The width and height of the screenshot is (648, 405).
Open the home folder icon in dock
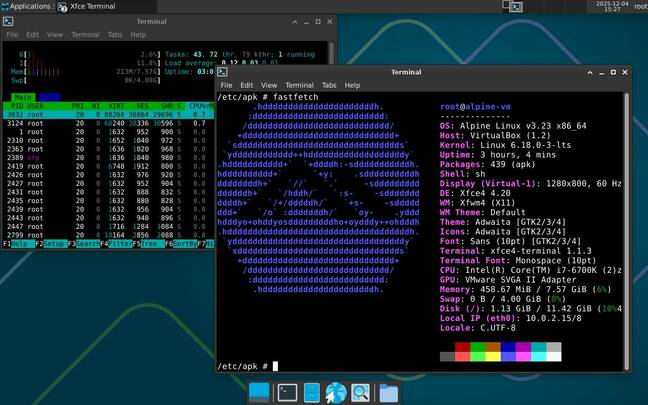pos(388,393)
